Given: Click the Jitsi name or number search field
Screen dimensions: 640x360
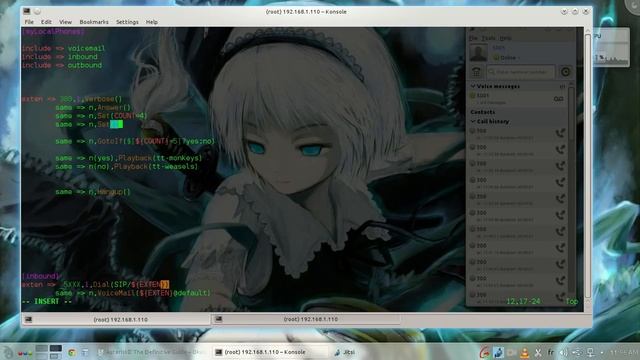Looking at the screenshot, I should coord(521,72).
